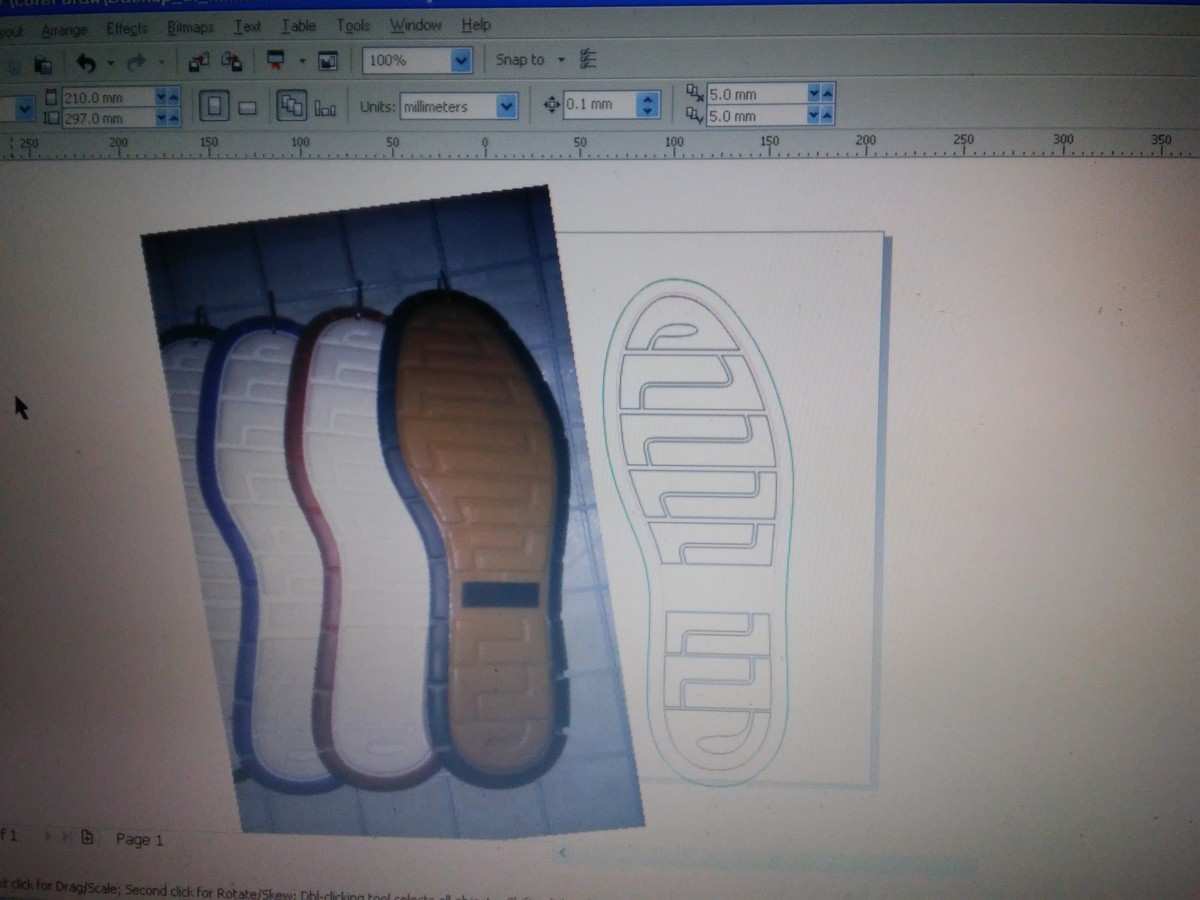Expand the 100% zoom level dropdown
This screenshot has width=1200, height=900.
click(x=460, y=61)
